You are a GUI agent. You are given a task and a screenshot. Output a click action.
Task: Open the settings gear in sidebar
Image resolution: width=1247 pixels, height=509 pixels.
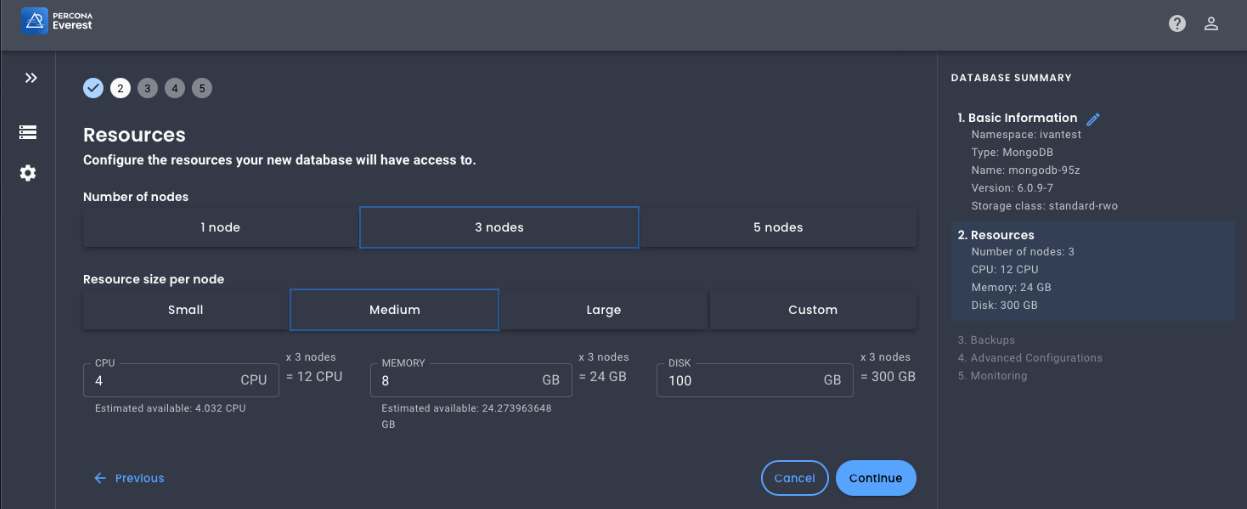(x=28, y=173)
